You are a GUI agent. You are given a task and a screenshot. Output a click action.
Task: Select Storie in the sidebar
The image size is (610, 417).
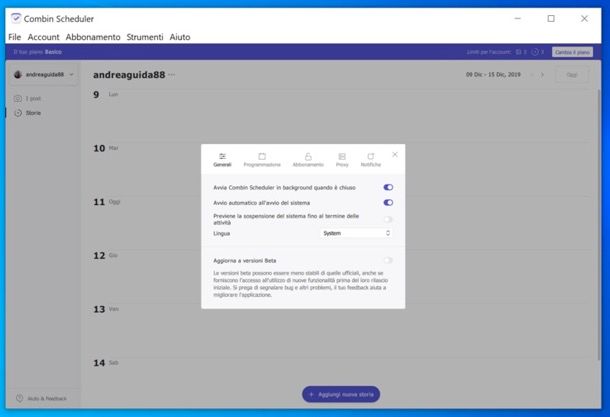point(27,113)
